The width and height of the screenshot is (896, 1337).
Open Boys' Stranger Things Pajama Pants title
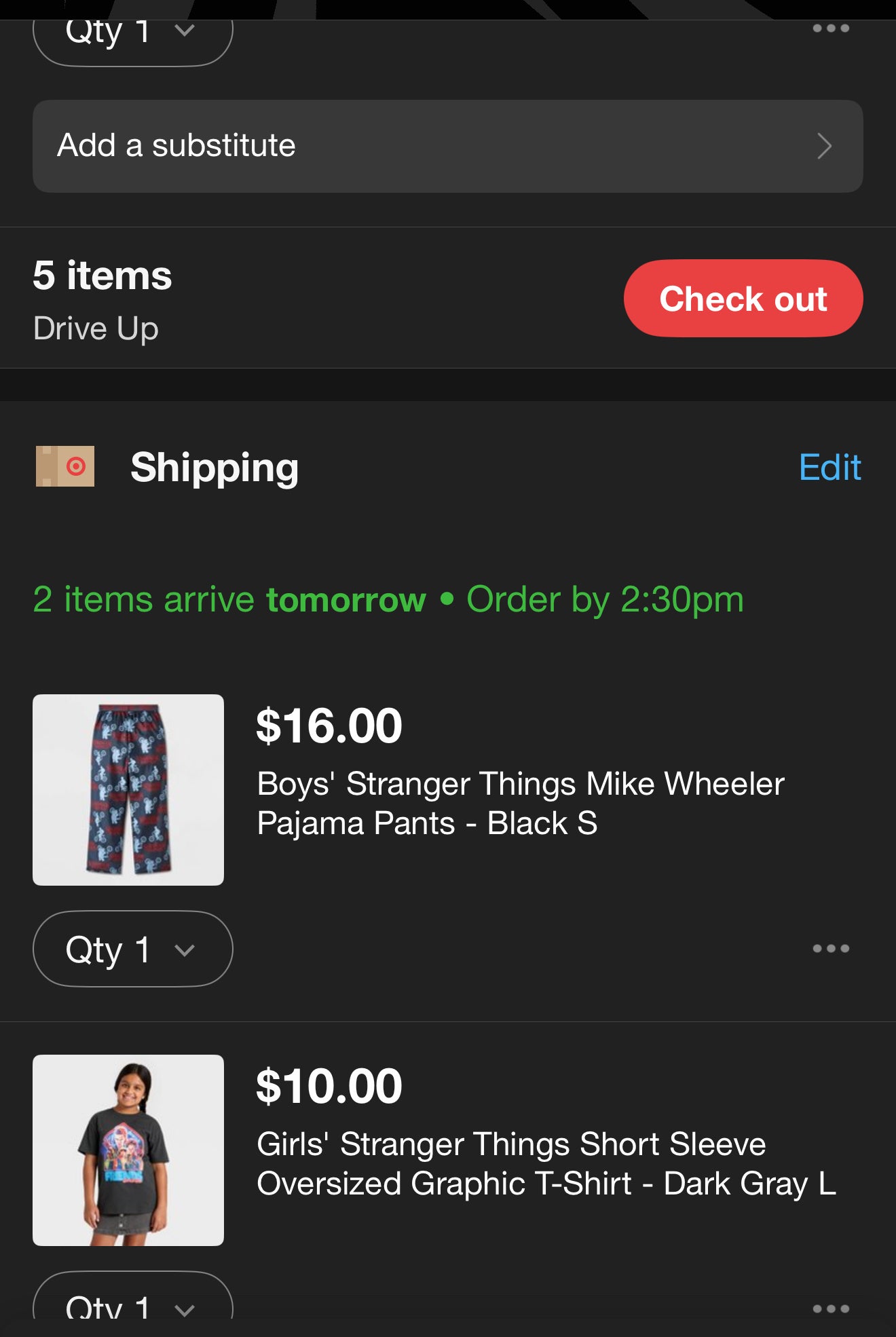521,803
